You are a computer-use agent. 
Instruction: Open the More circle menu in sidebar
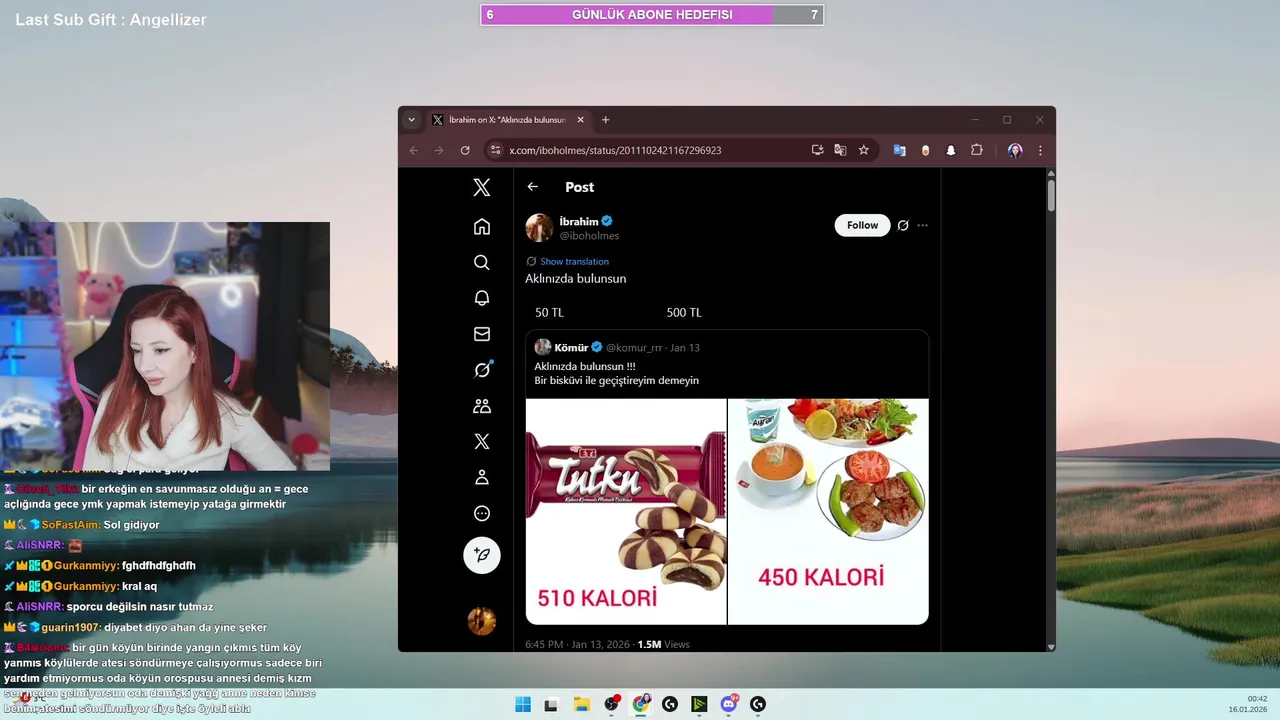click(x=482, y=513)
